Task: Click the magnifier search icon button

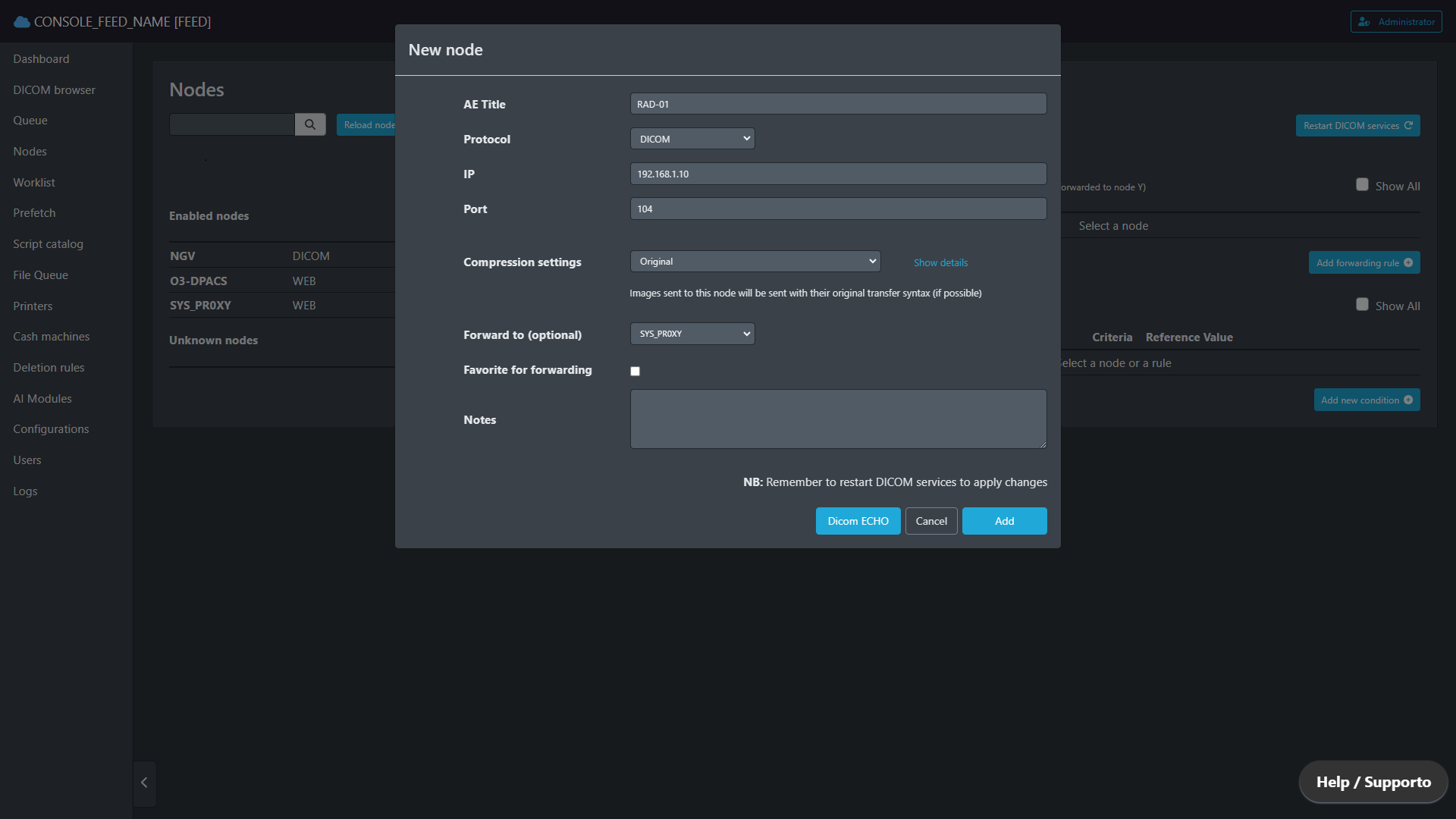Action: (310, 124)
